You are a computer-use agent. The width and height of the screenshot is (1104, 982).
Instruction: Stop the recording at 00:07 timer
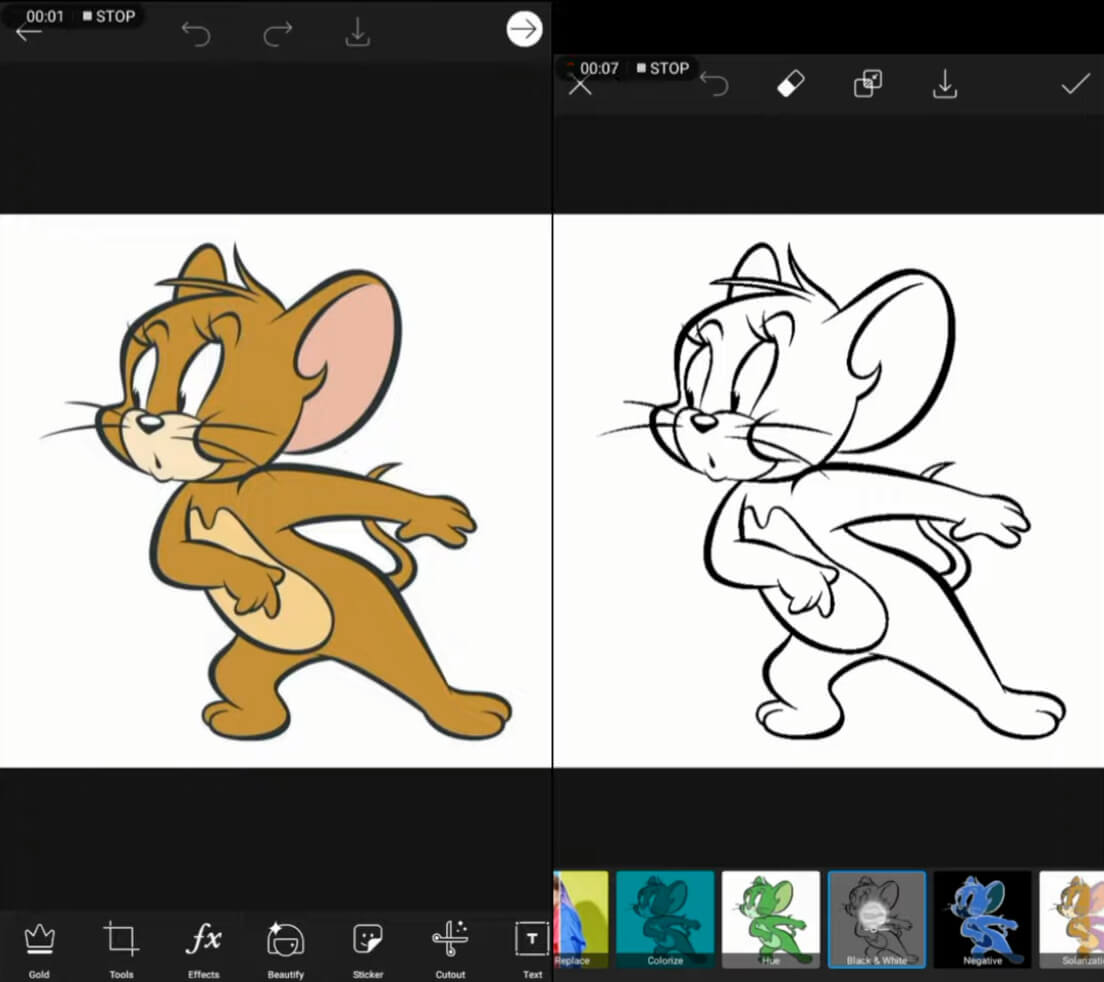click(663, 68)
